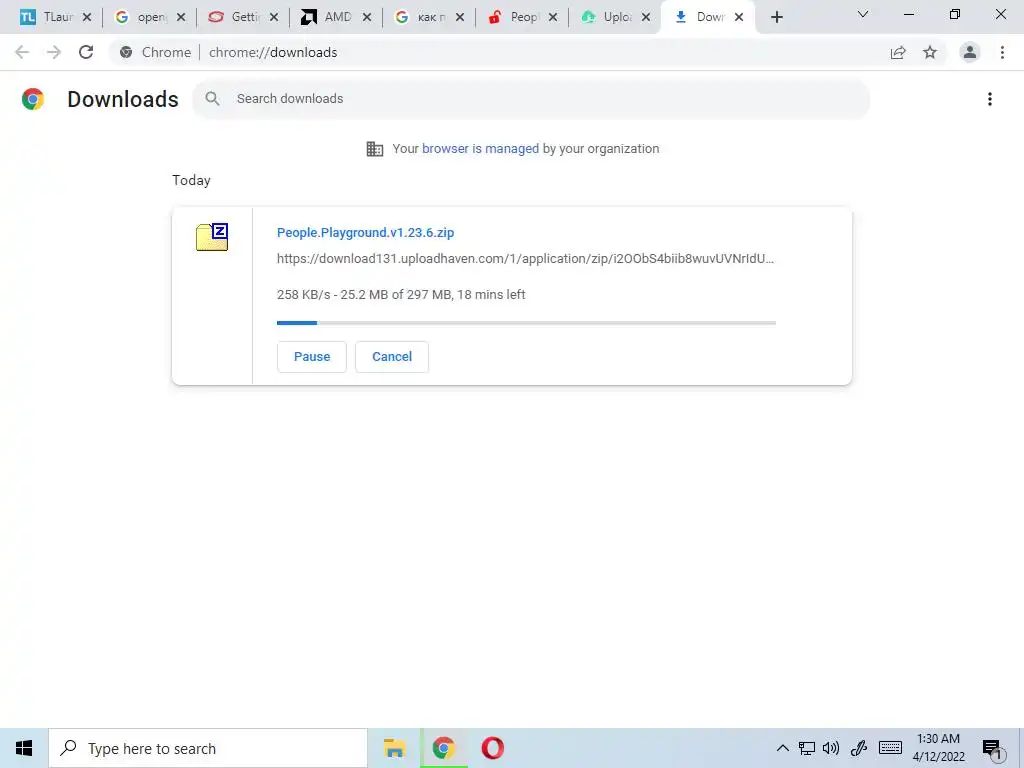This screenshot has width=1024, height=768.
Task: Go forward to next page
Action: click(x=54, y=52)
